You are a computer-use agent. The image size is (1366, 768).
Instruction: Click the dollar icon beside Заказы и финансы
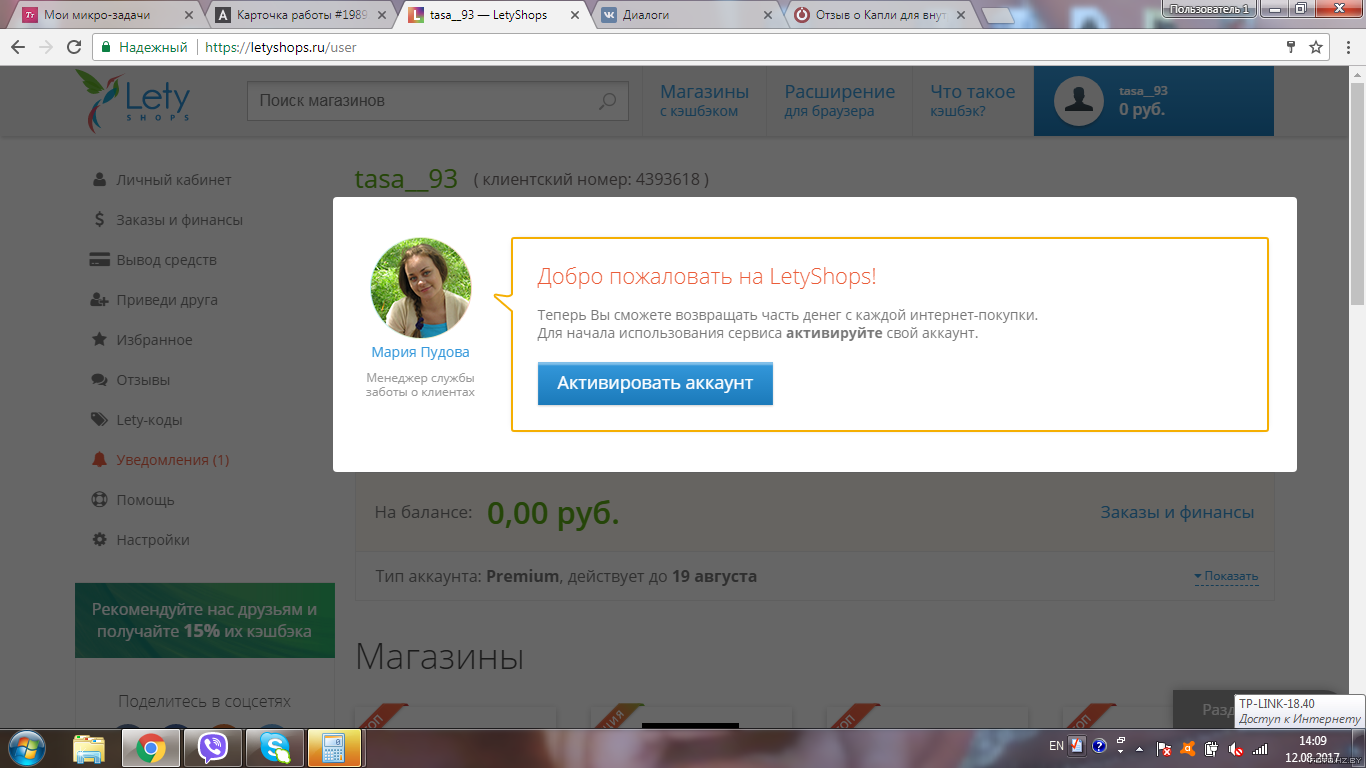click(99, 220)
